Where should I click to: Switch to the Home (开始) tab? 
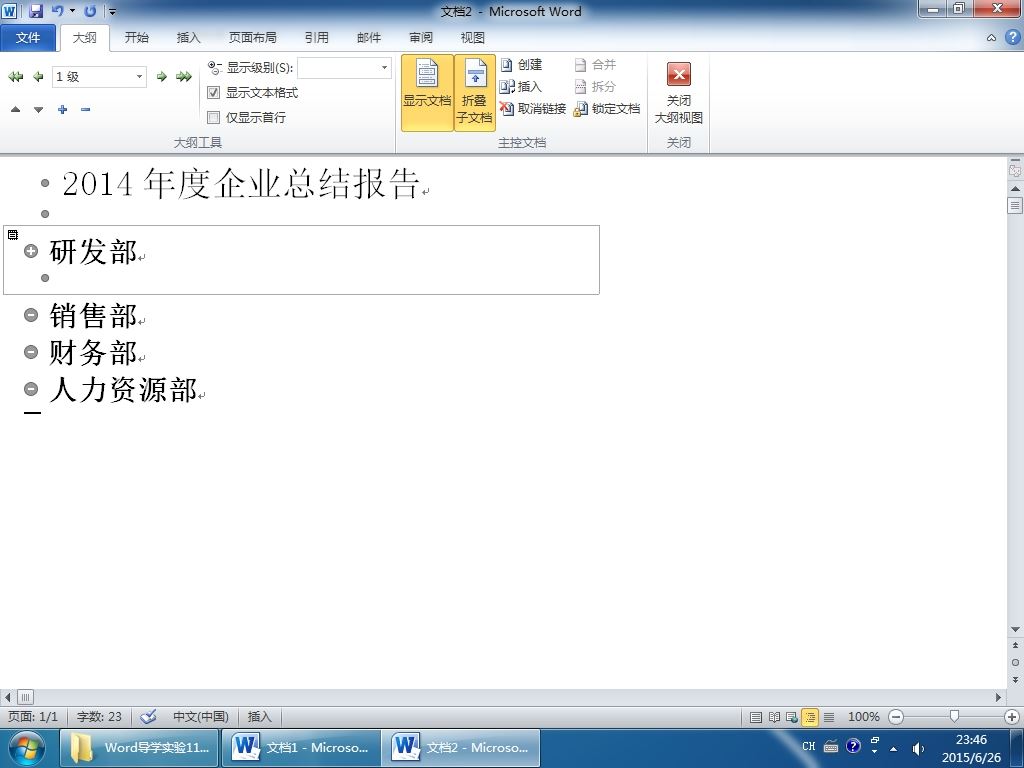(136, 38)
